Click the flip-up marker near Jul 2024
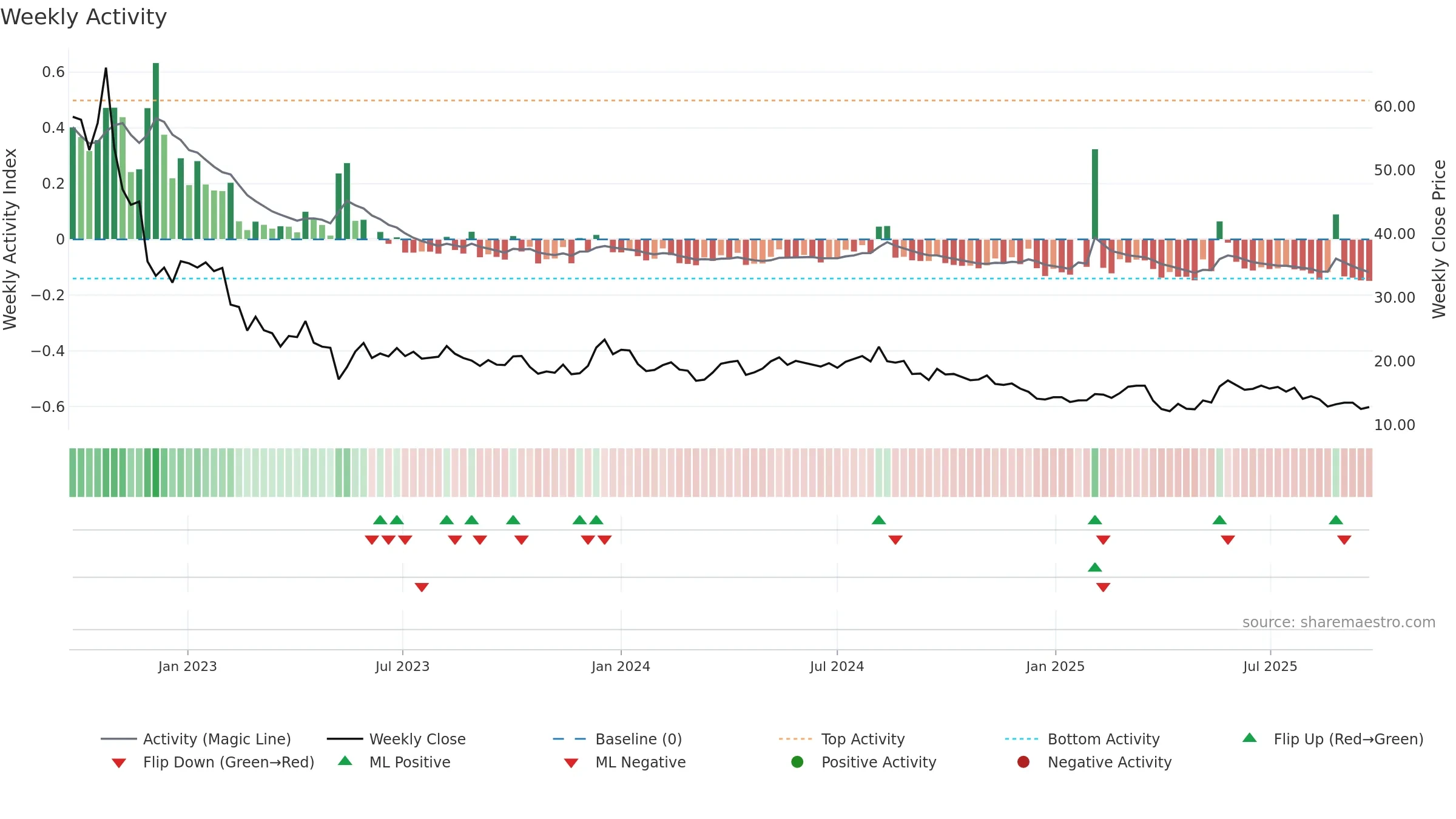Screen dimensions: 1456x819 [x=878, y=520]
